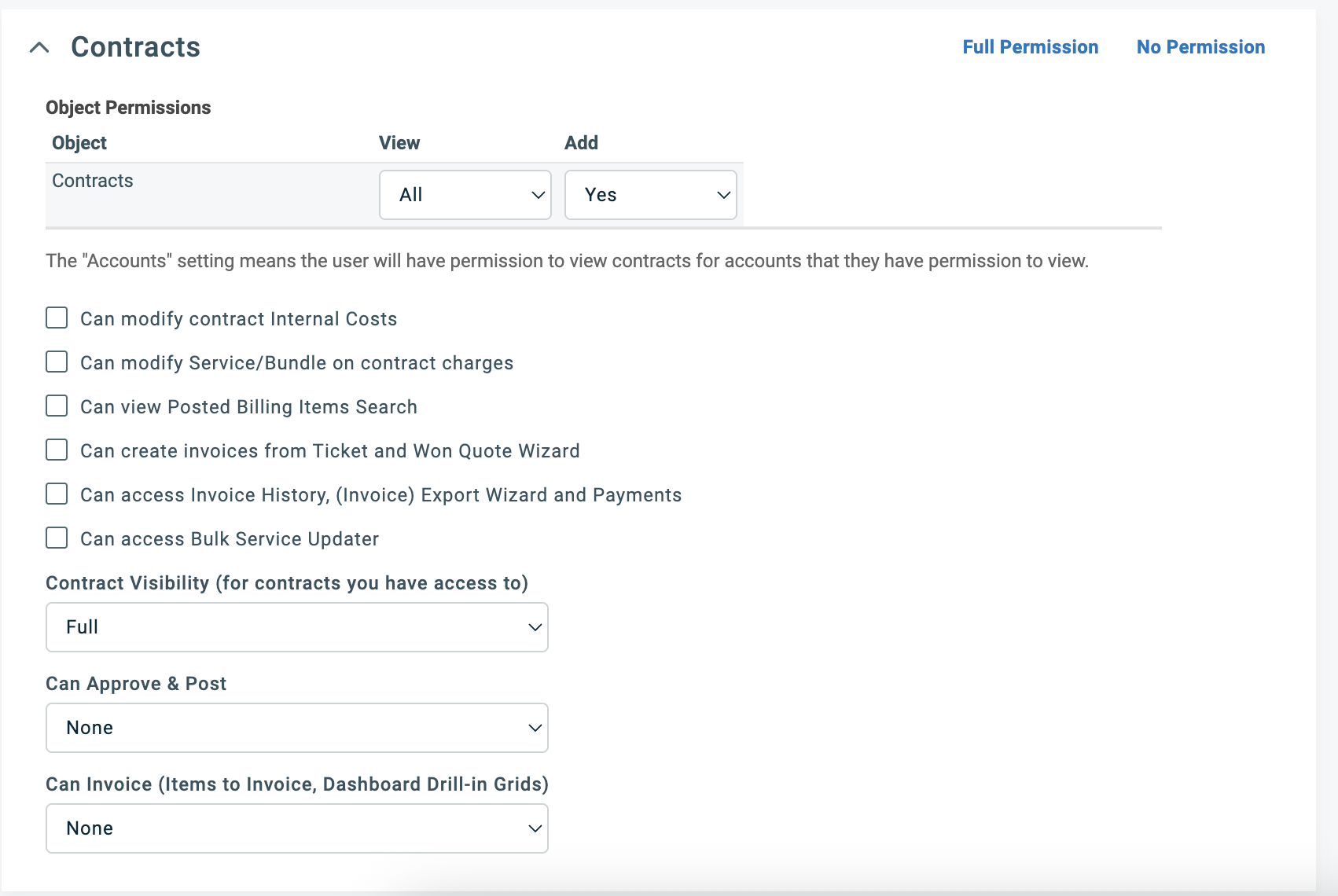Viewport: 1338px width, 896px height.
Task: Apply No Permission to Contracts
Action: pyautogui.click(x=1200, y=47)
